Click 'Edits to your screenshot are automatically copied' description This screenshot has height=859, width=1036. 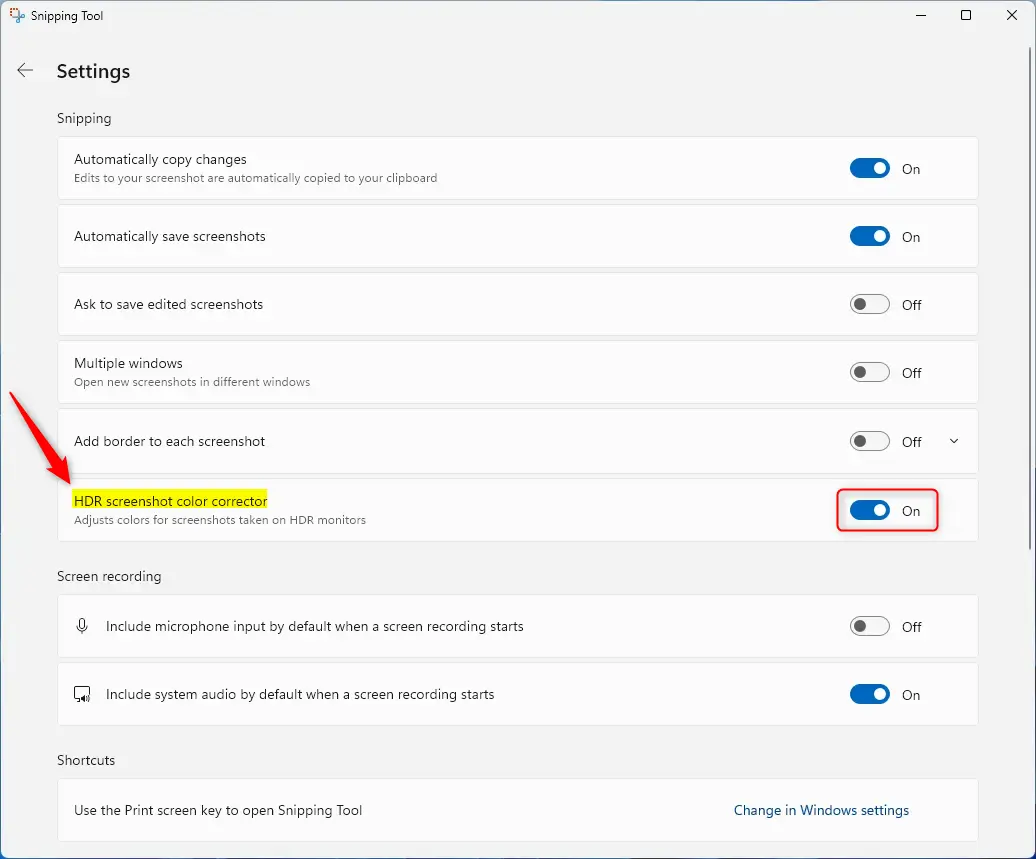(x=255, y=178)
